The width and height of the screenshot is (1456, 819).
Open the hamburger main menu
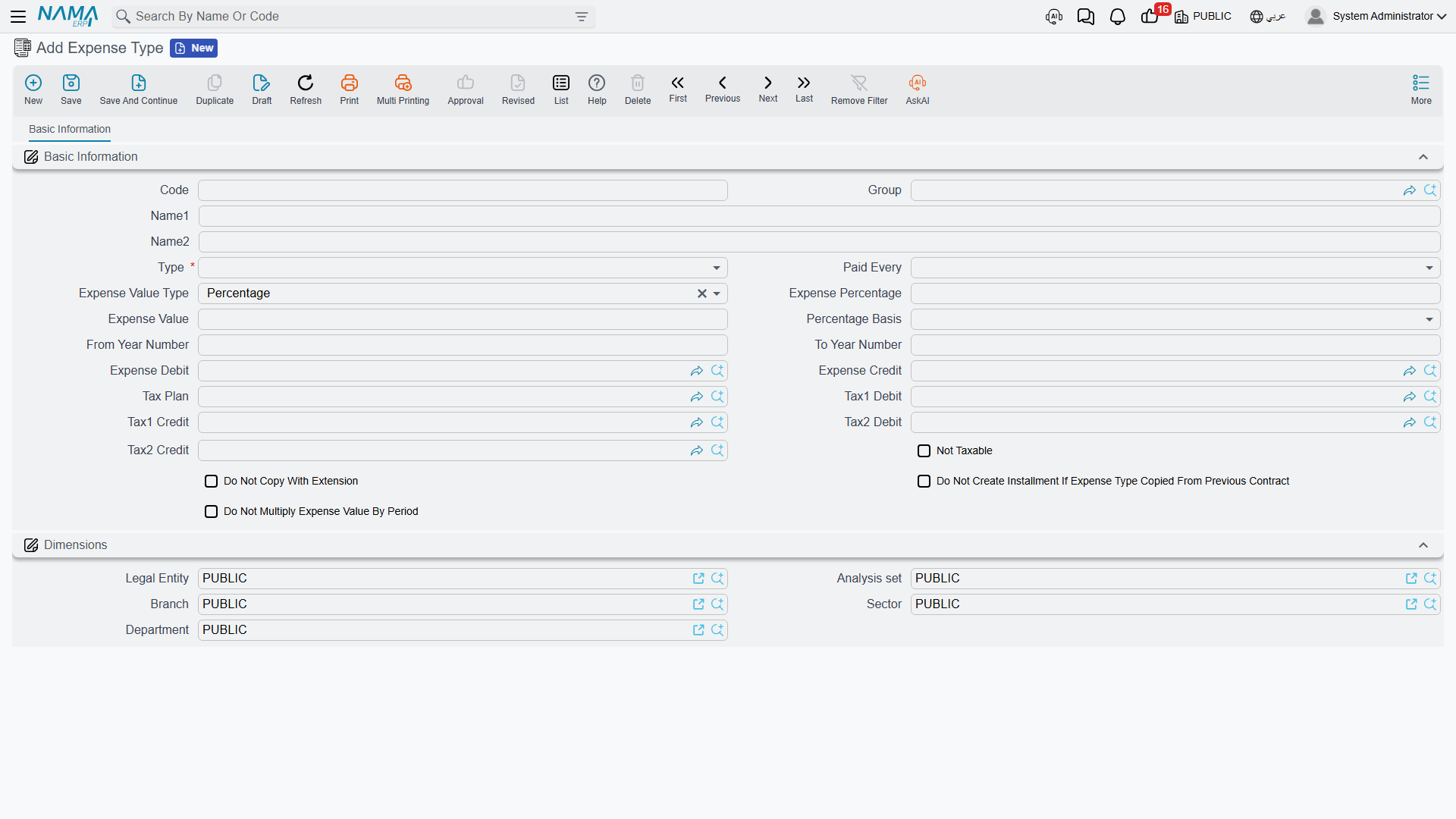(18, 16)
